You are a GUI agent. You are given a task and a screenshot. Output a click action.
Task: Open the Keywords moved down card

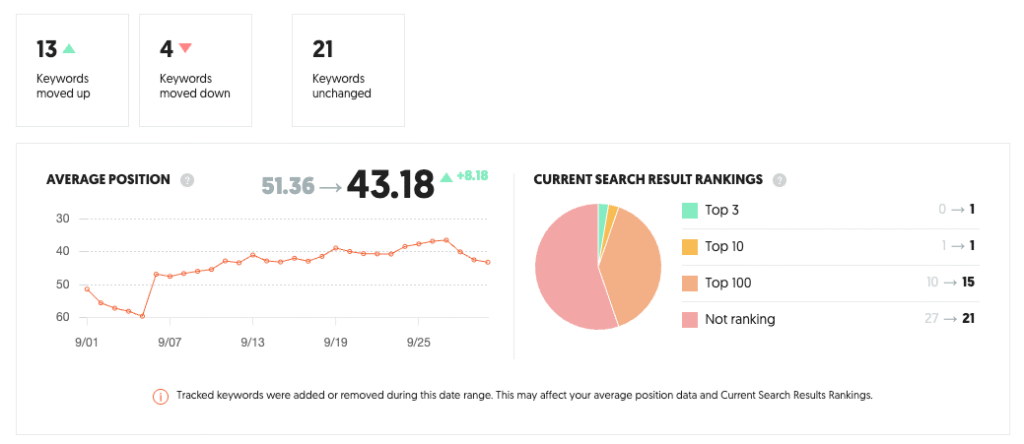click(195, 70)
